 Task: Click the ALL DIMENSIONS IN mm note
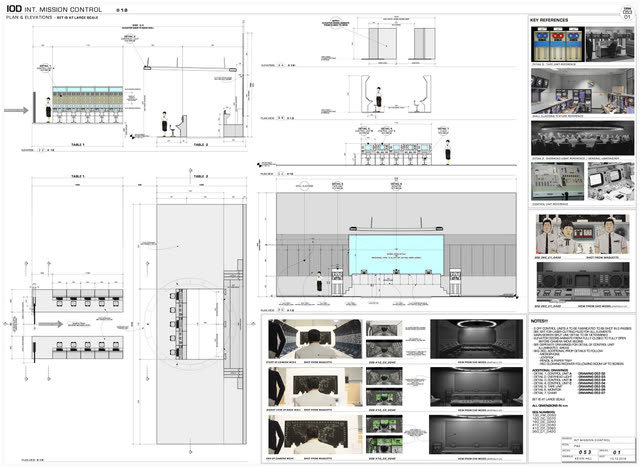[550, 406]
